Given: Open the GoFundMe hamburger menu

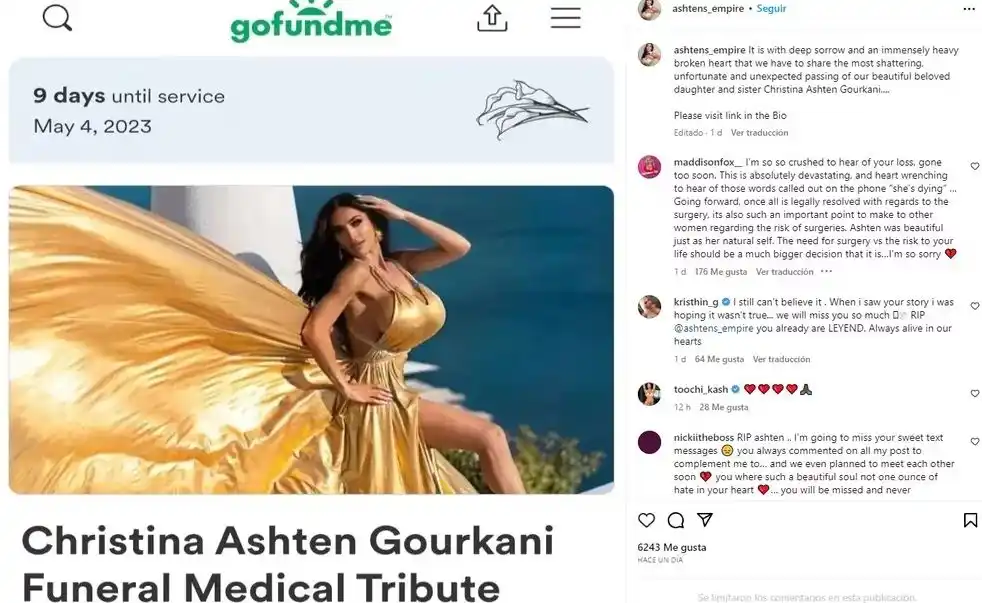Looking at the screenshot, I should [566, 18].
